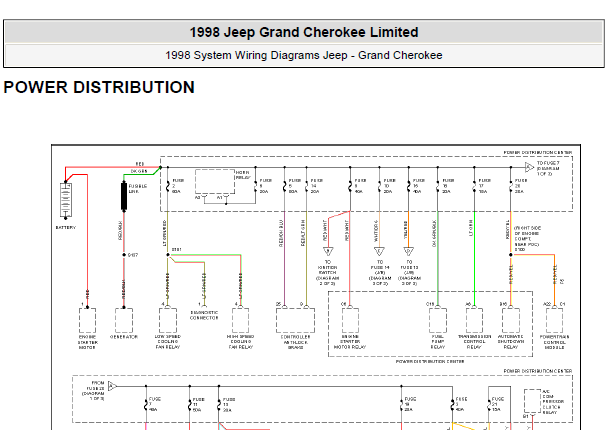Click the Power Distribution heading

(99, 87)
